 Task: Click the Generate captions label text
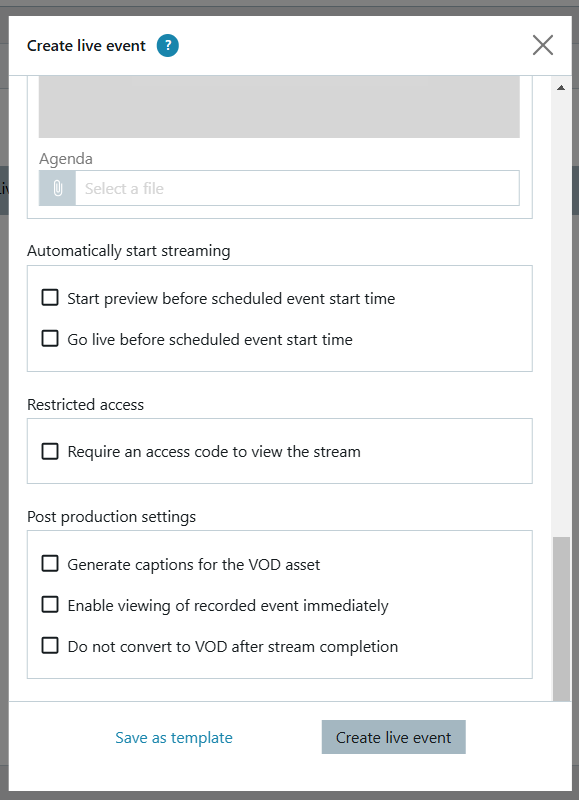[x=194, y=565]
